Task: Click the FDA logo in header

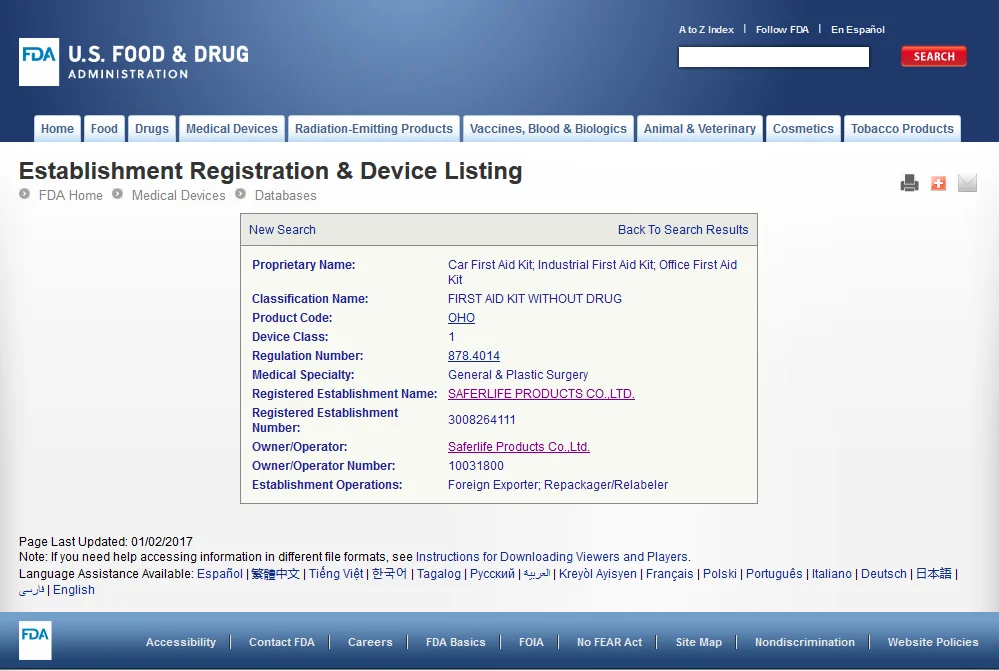Action: click(134, 62)
